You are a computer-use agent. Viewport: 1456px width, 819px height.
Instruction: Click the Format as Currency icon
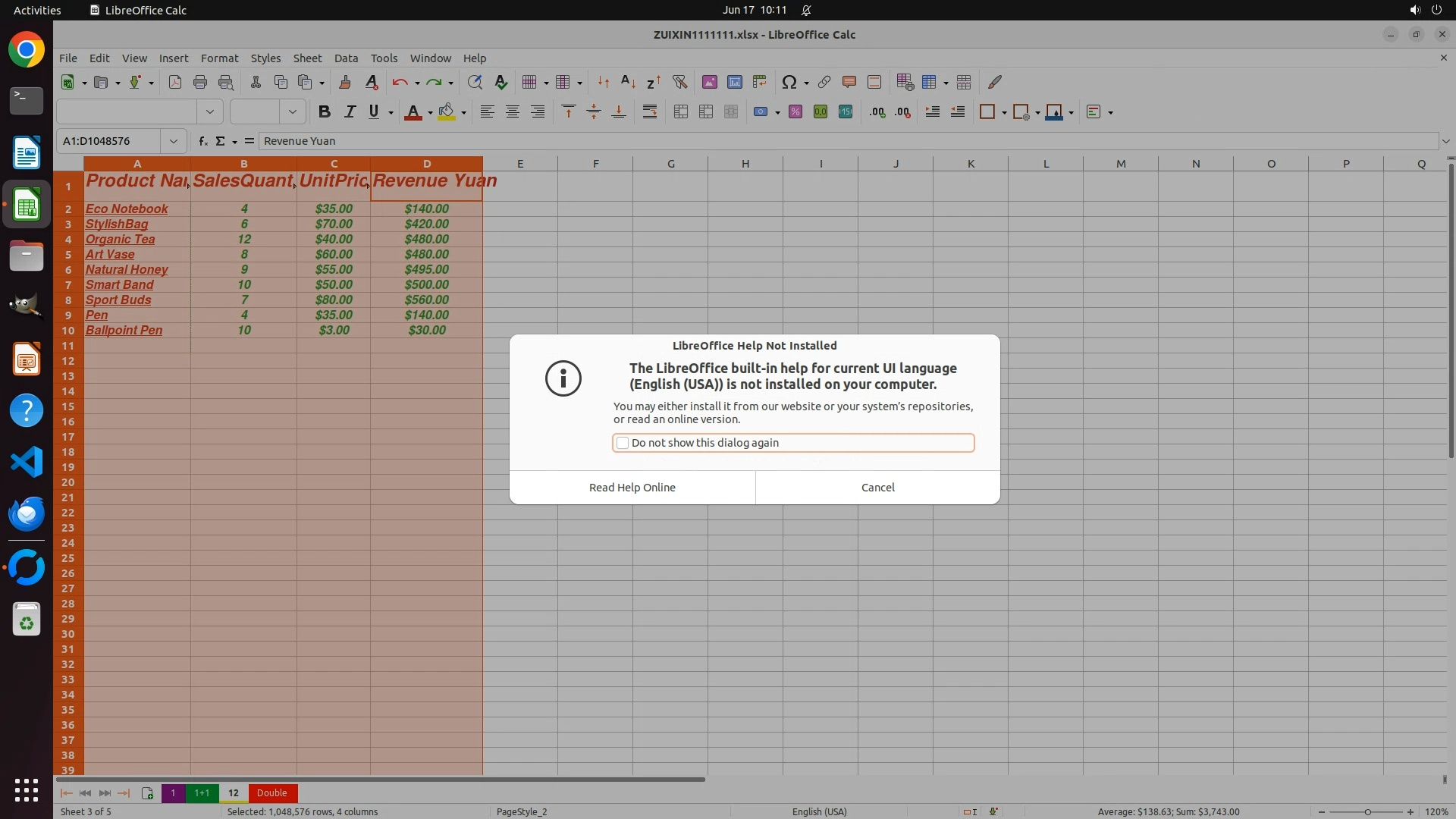[x=761, y=112]
